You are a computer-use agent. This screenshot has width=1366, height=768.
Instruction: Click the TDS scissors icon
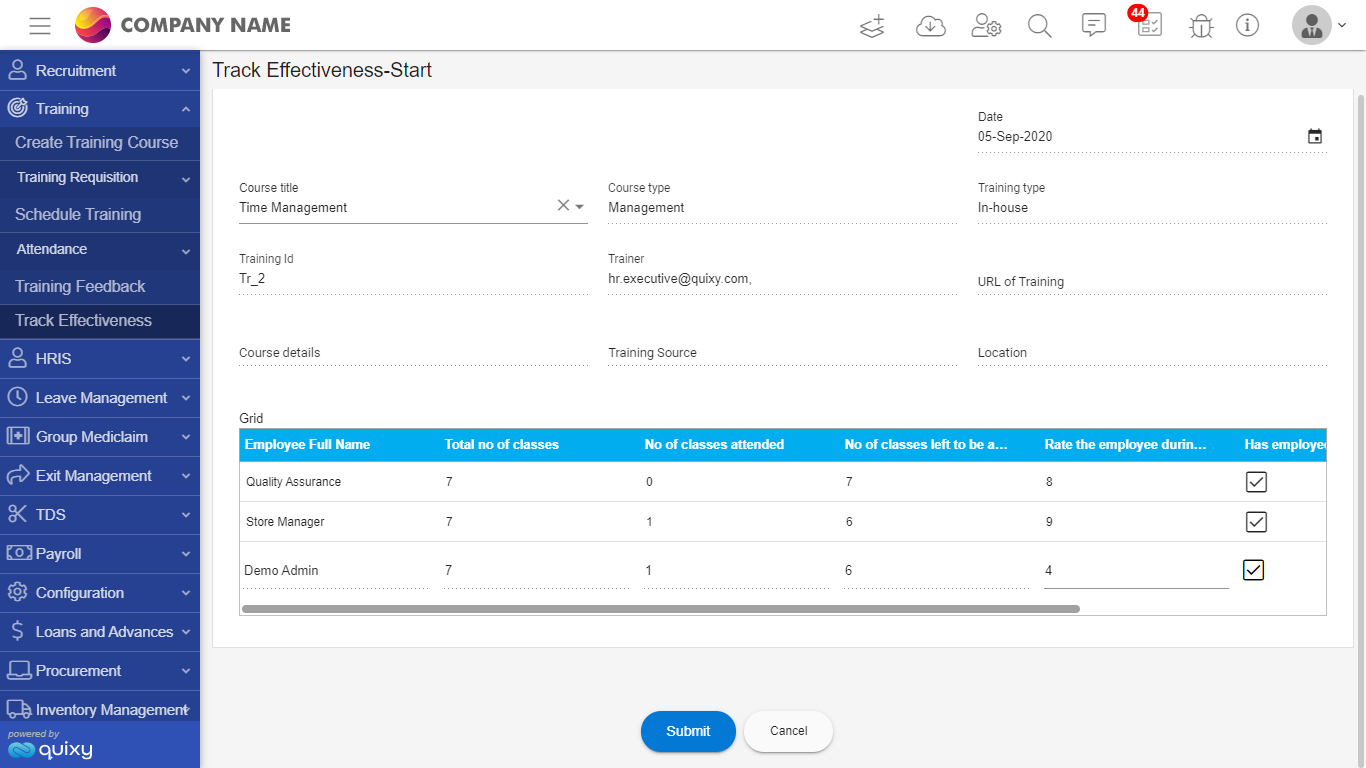pos(17,514)
